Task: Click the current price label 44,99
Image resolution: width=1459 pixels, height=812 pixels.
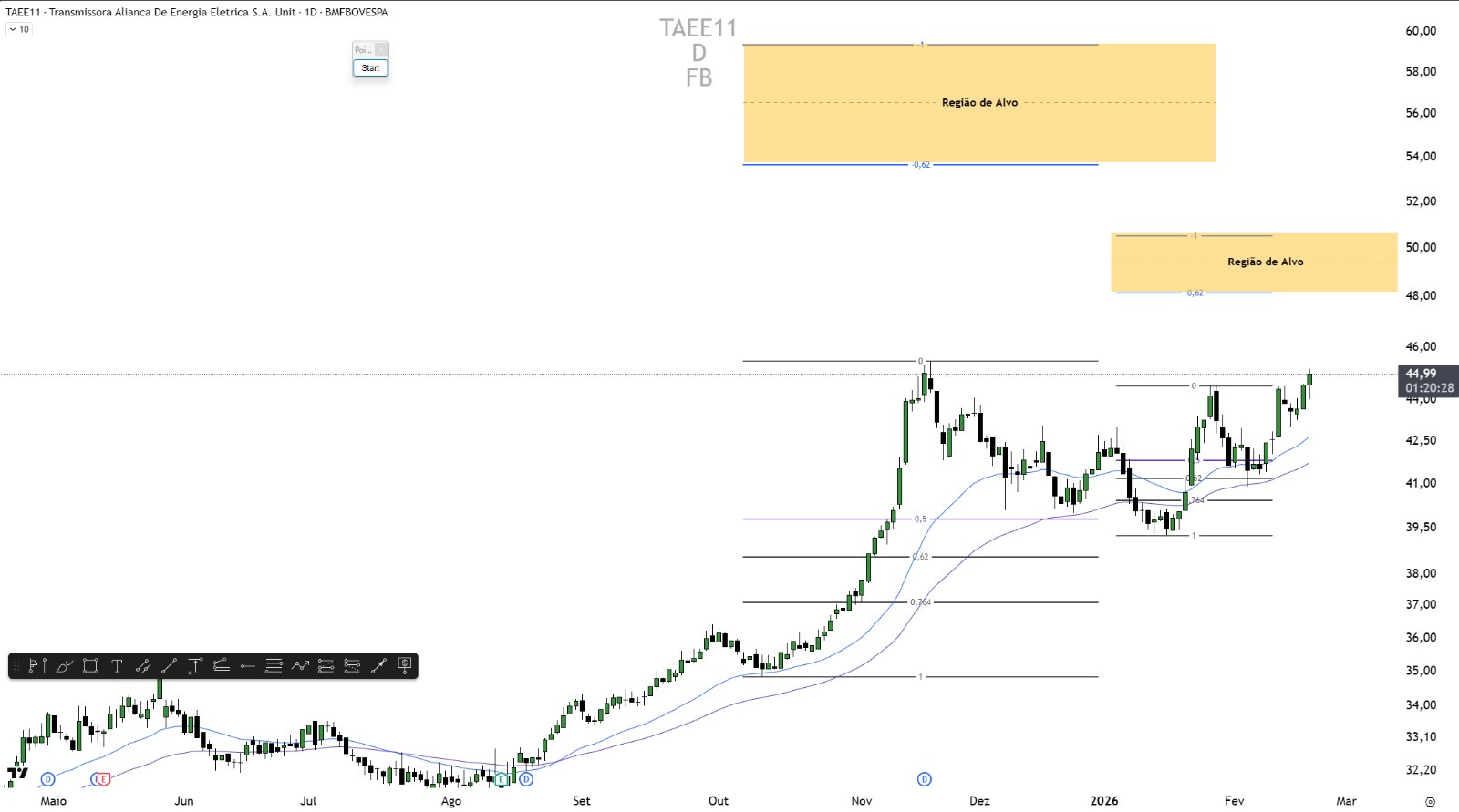Action: point(1428,374)
